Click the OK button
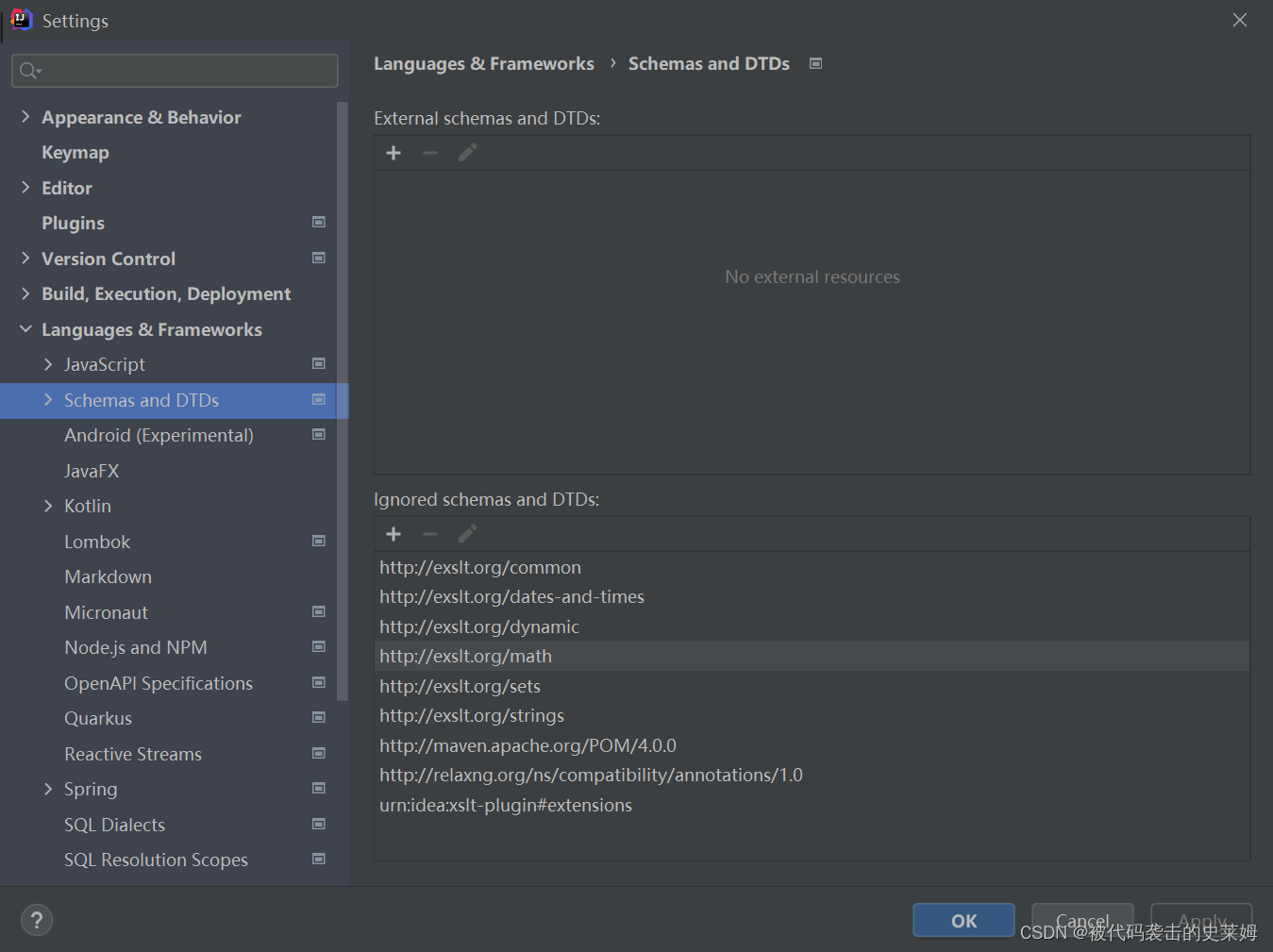 pos(963,920)
